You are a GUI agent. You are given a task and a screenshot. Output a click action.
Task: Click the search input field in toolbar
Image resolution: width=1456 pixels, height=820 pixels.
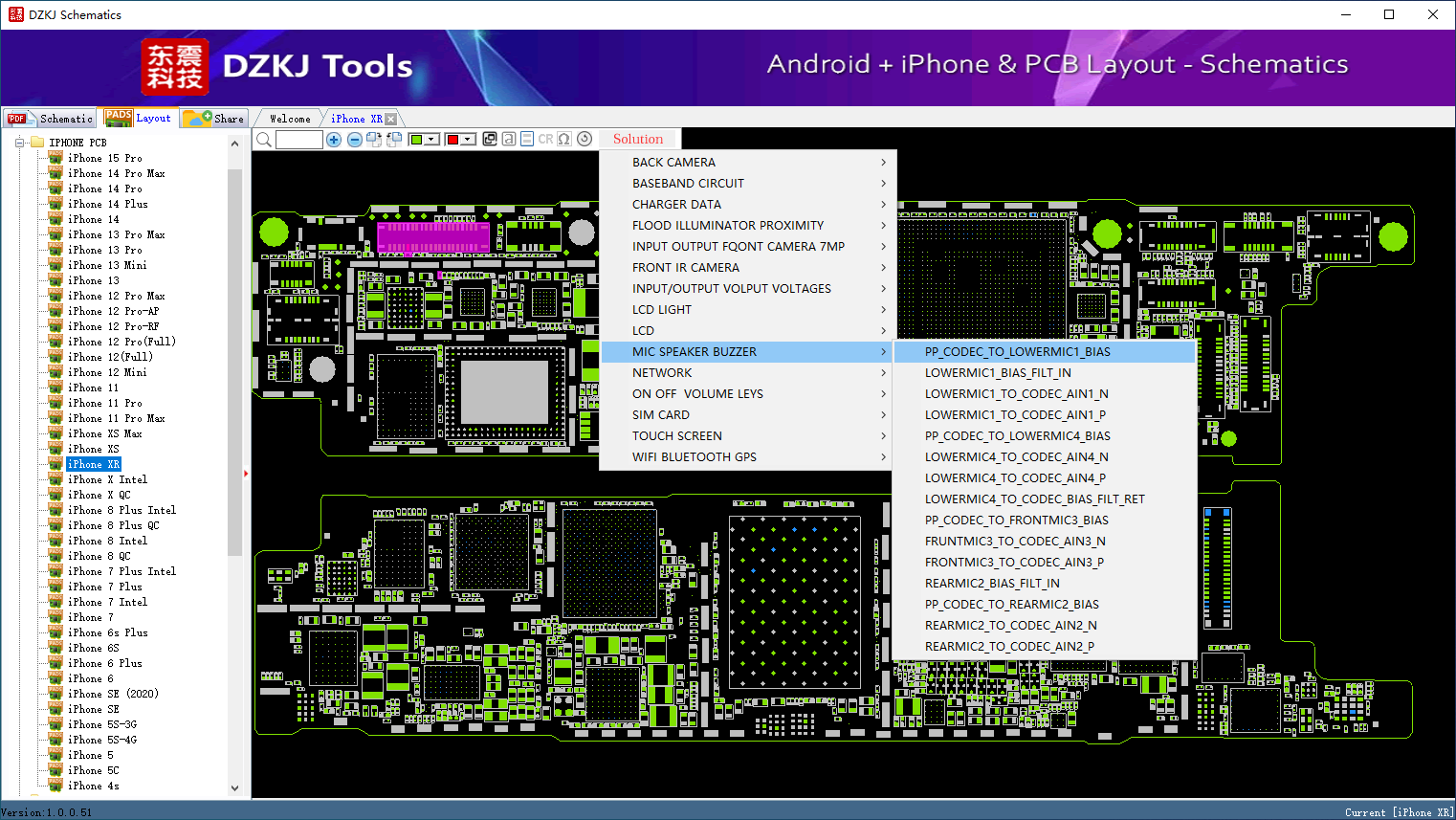click(299, 140)
